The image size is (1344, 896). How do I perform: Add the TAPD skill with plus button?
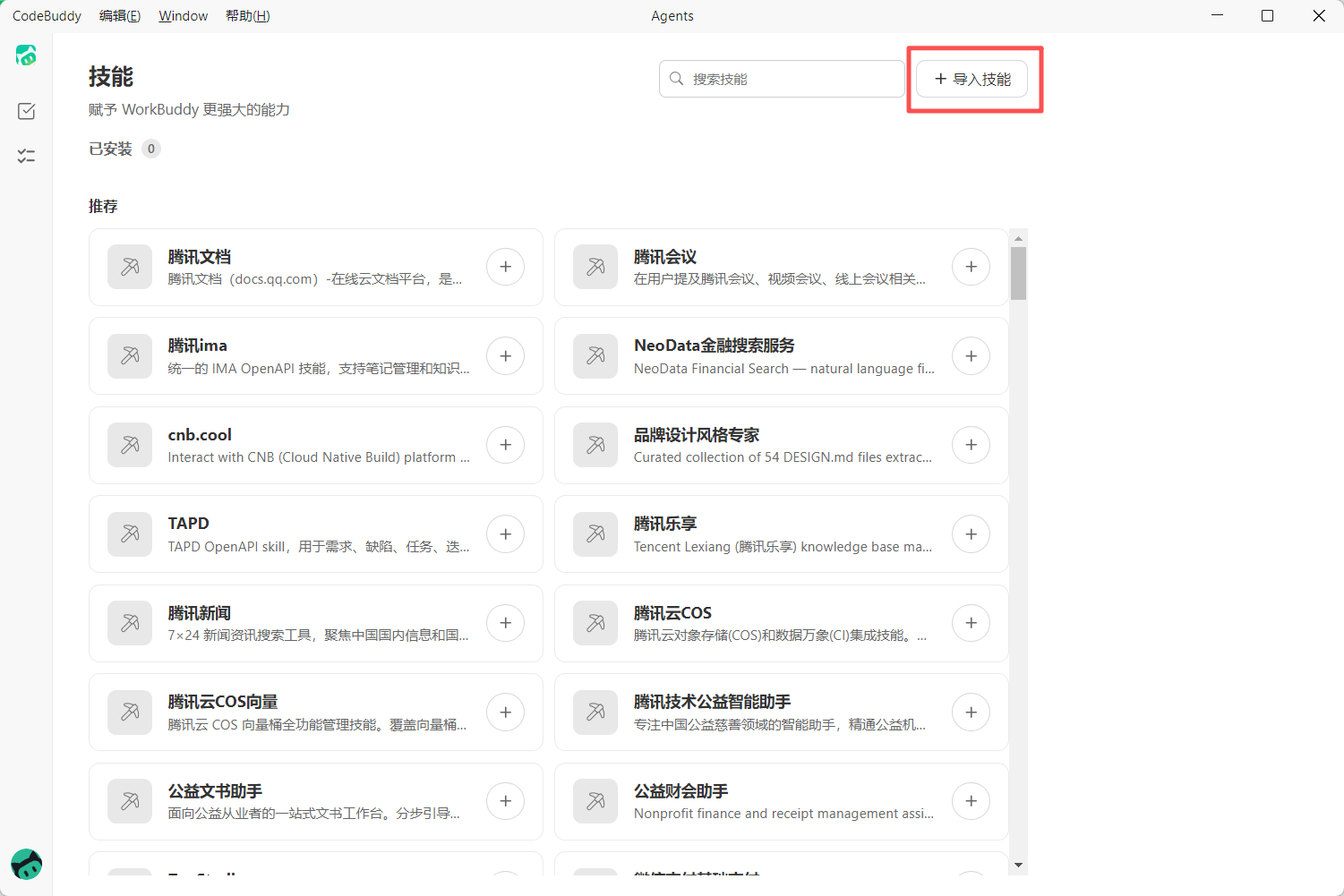point(506,534)
